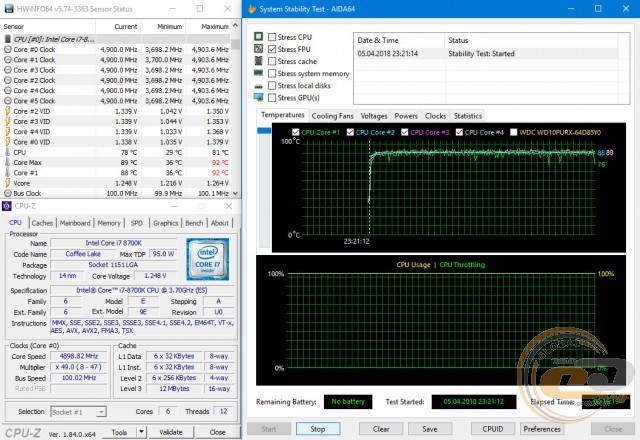Stop the stability test
This screenshot has height=440, width=640.
pyautogui.click(x=318, y=429)
